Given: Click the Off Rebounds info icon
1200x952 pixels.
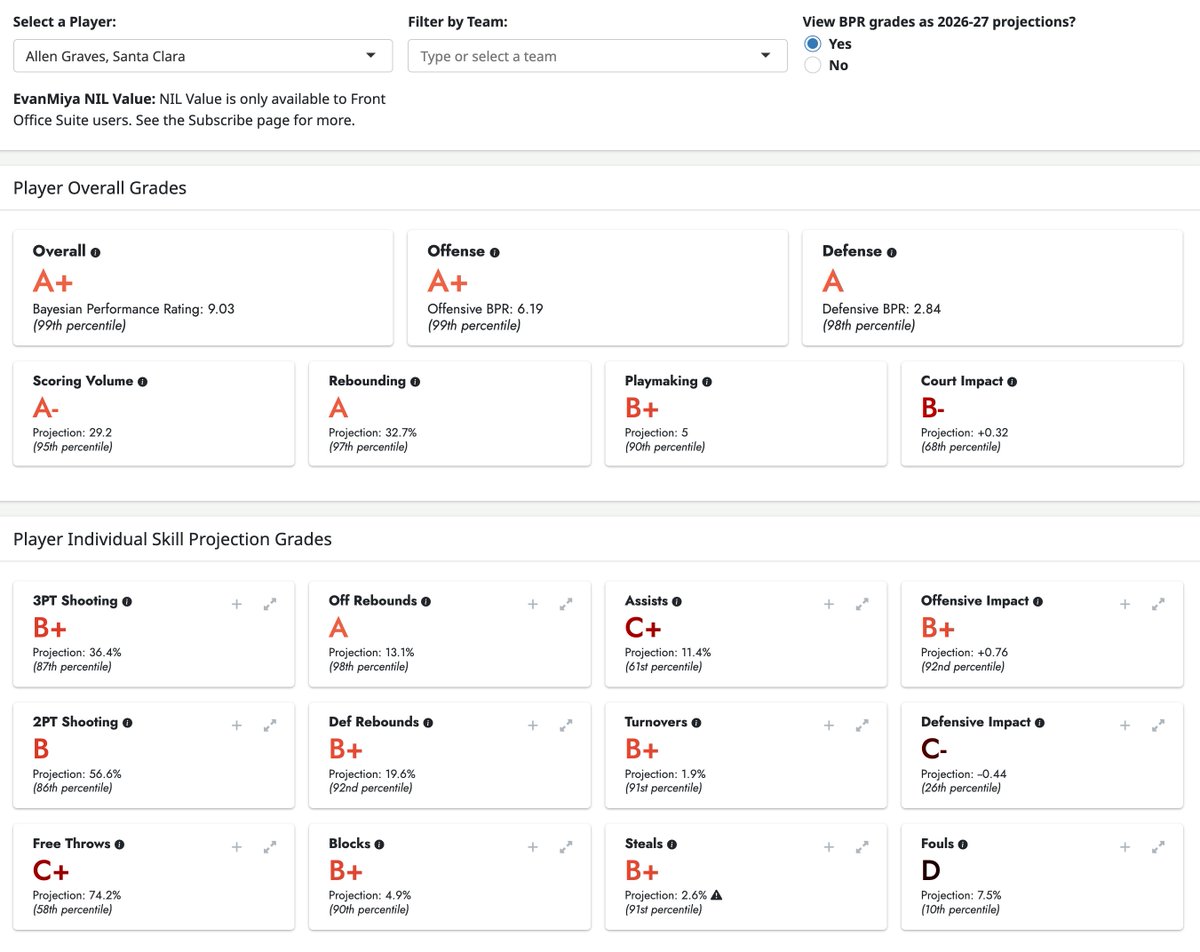Looking at the screenshot, I should (426, 602).
